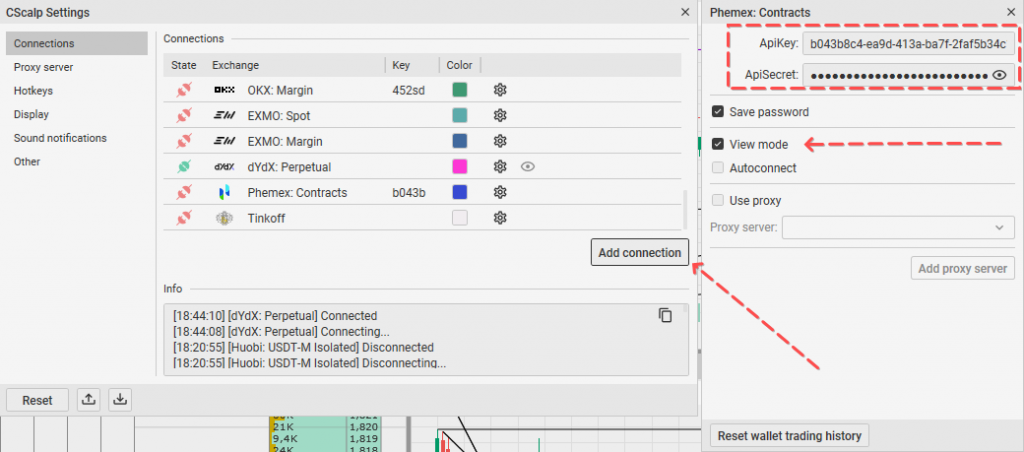Toggle connection state plug for OKX: Margin
The height and width of the screenshot is (452, 1024).
click(184, 90)
